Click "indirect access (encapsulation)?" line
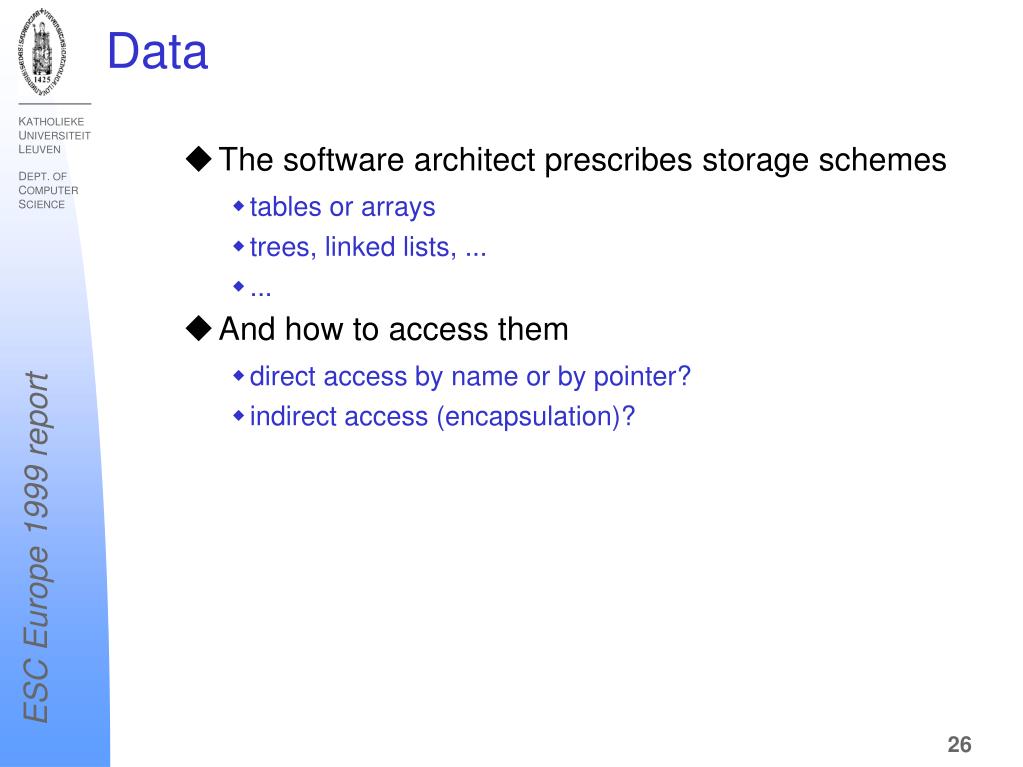This screenshot has height=767, width=1023. (442, 417)
